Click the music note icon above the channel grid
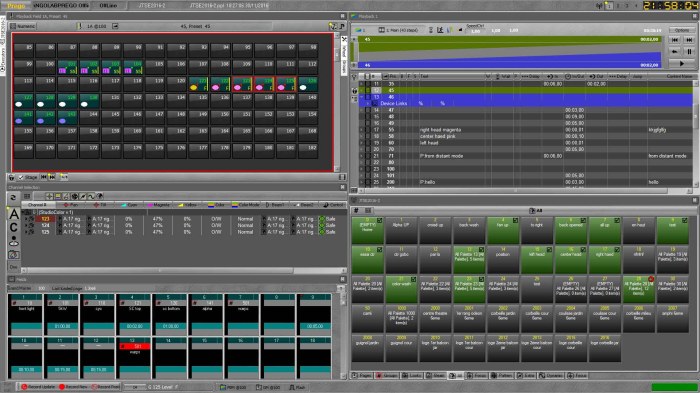Viewport: 700px width, 393px height. [342, 26]
